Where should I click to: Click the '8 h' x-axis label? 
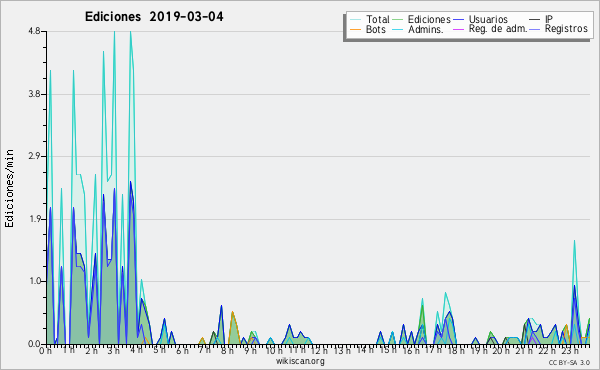227,350
